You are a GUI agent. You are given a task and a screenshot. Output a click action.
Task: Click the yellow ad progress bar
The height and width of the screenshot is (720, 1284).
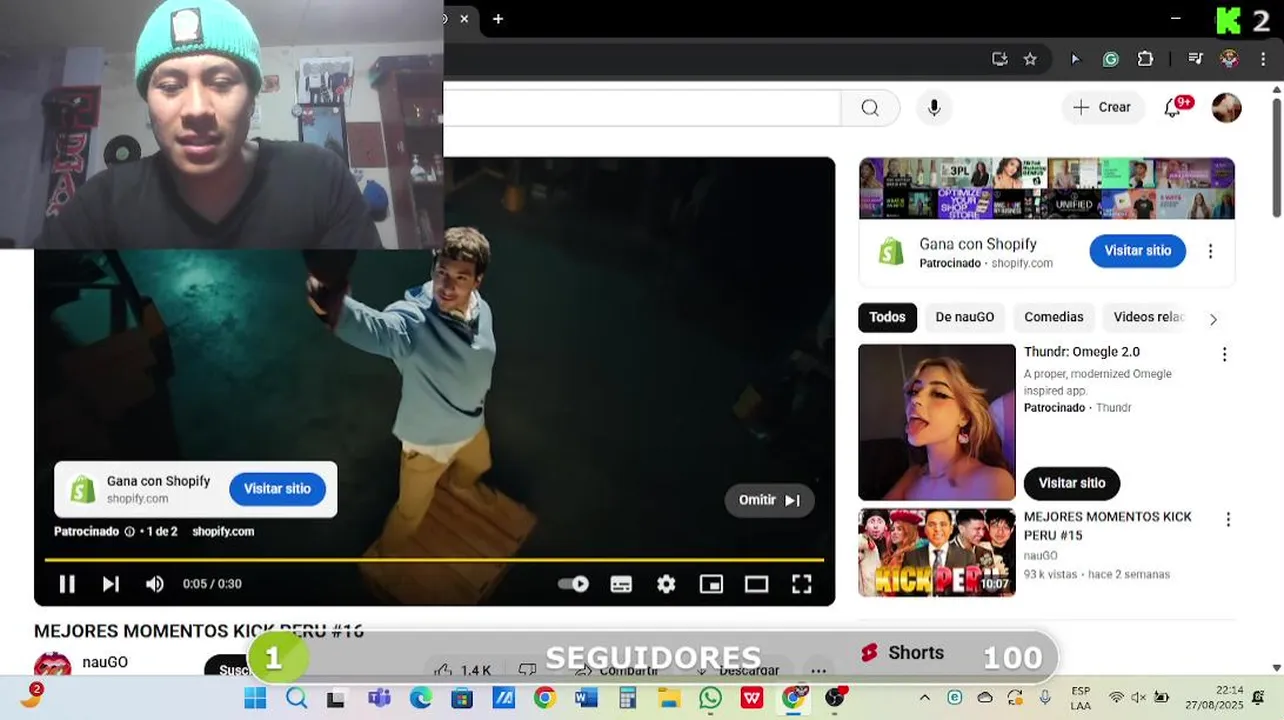434,559
